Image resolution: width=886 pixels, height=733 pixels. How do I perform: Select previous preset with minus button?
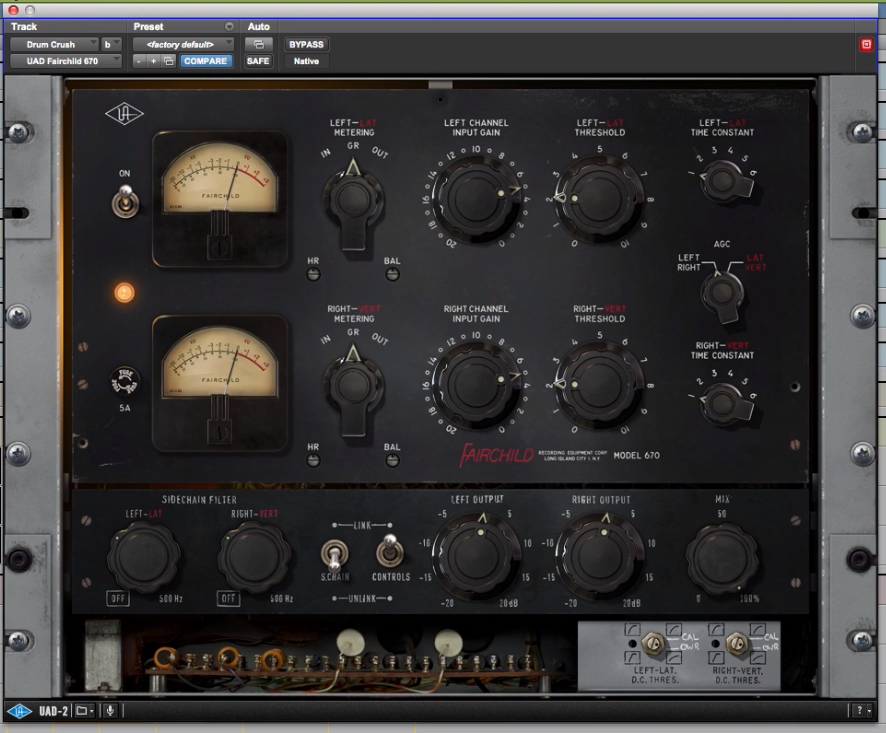click(x=139, y=61)
